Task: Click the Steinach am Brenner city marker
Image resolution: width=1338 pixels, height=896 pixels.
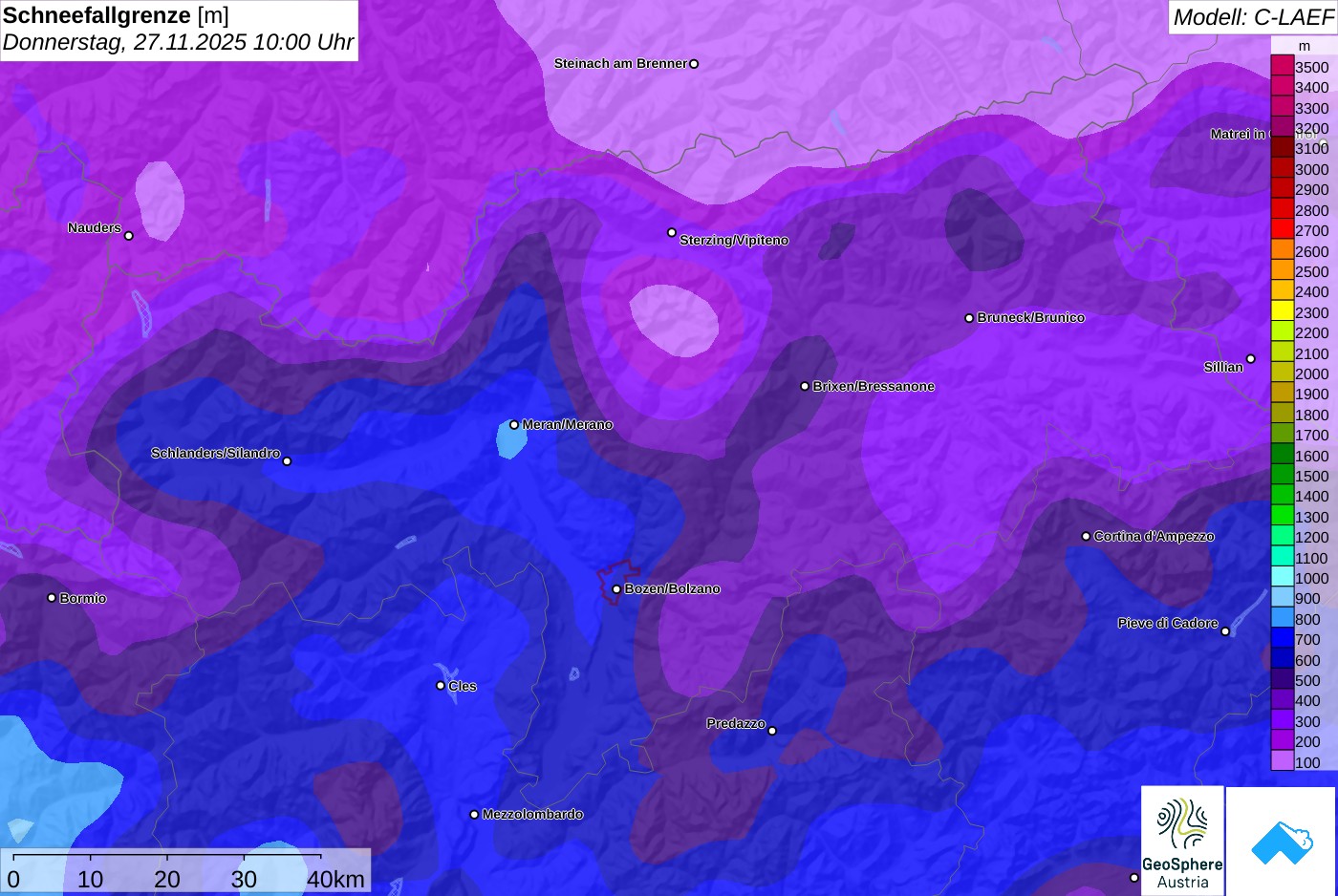Action: click(694, 64)
